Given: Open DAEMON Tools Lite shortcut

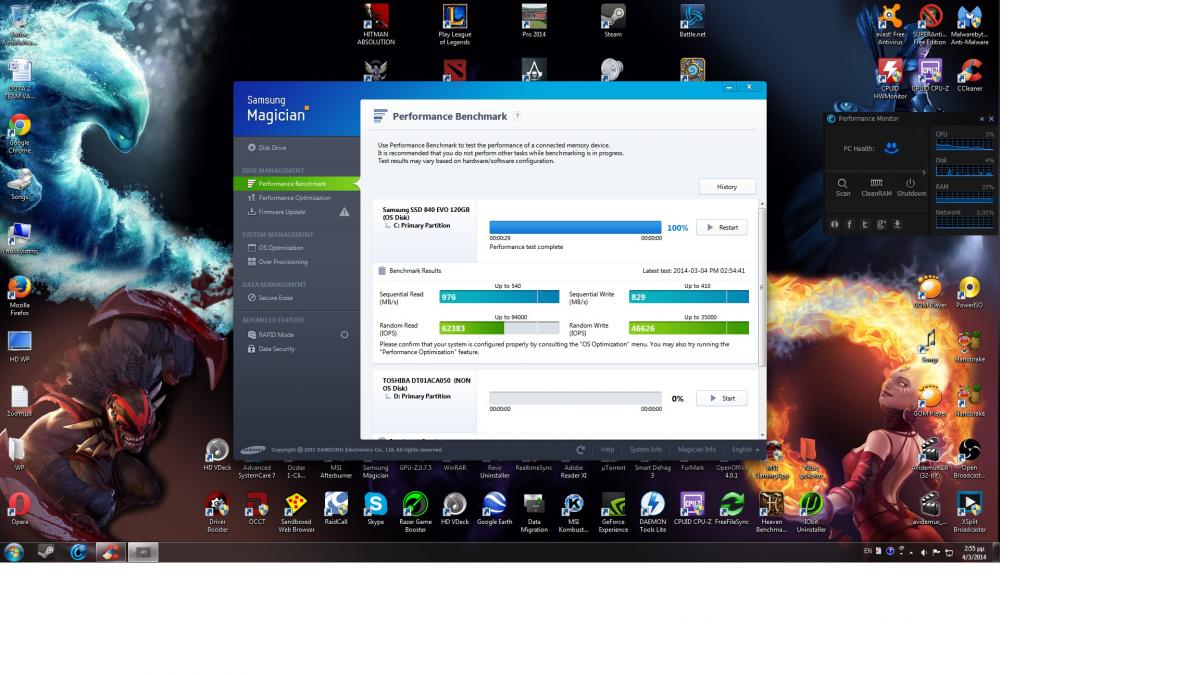Looking at the screenshot, I should pyautogui.click(x=652, y=510).
